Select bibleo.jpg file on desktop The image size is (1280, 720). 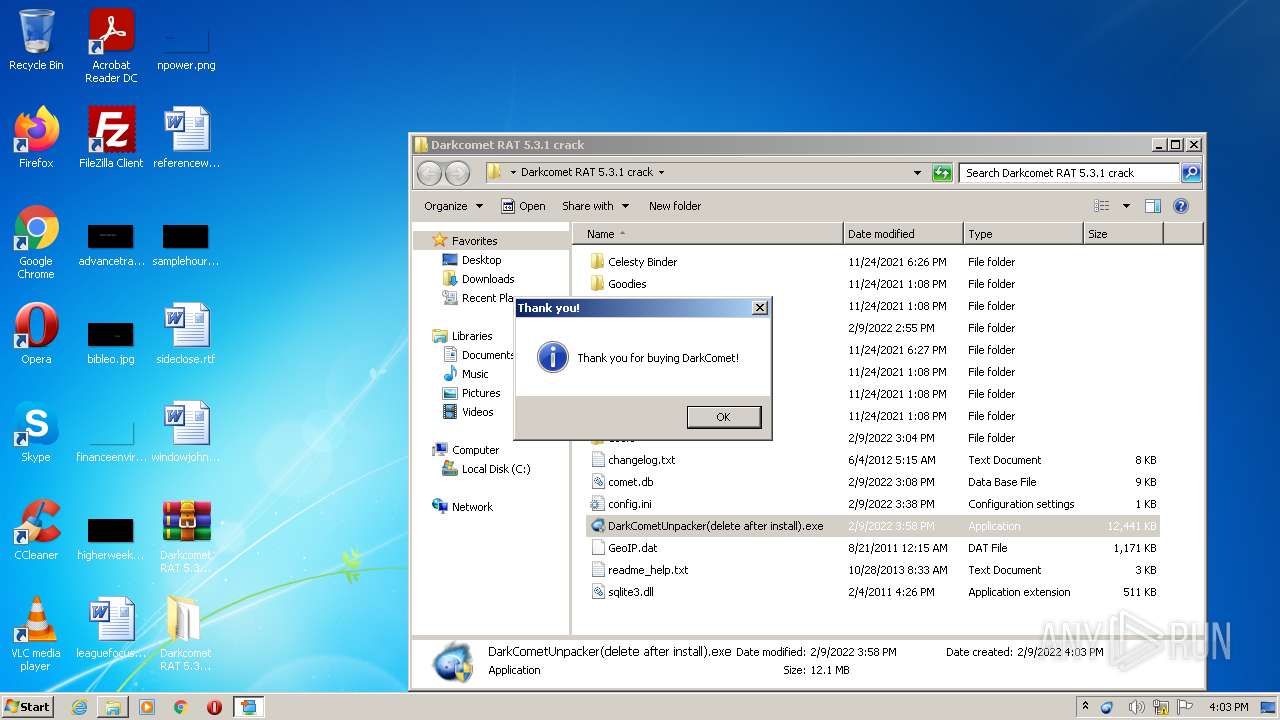pyautogui.click(x=111, y=343)
